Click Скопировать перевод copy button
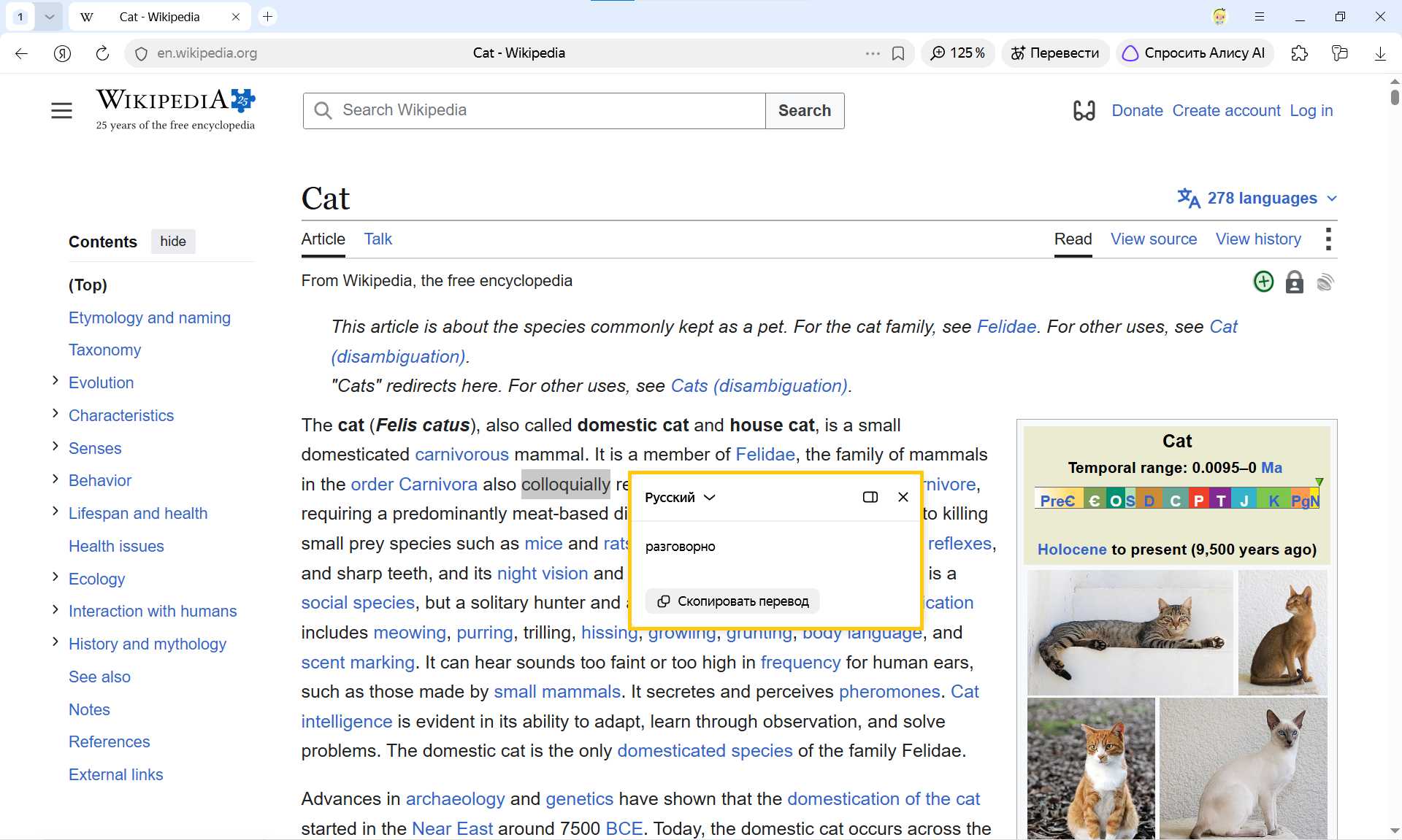The height and width of the screenshot is (840, 1402). pos(732,601)
